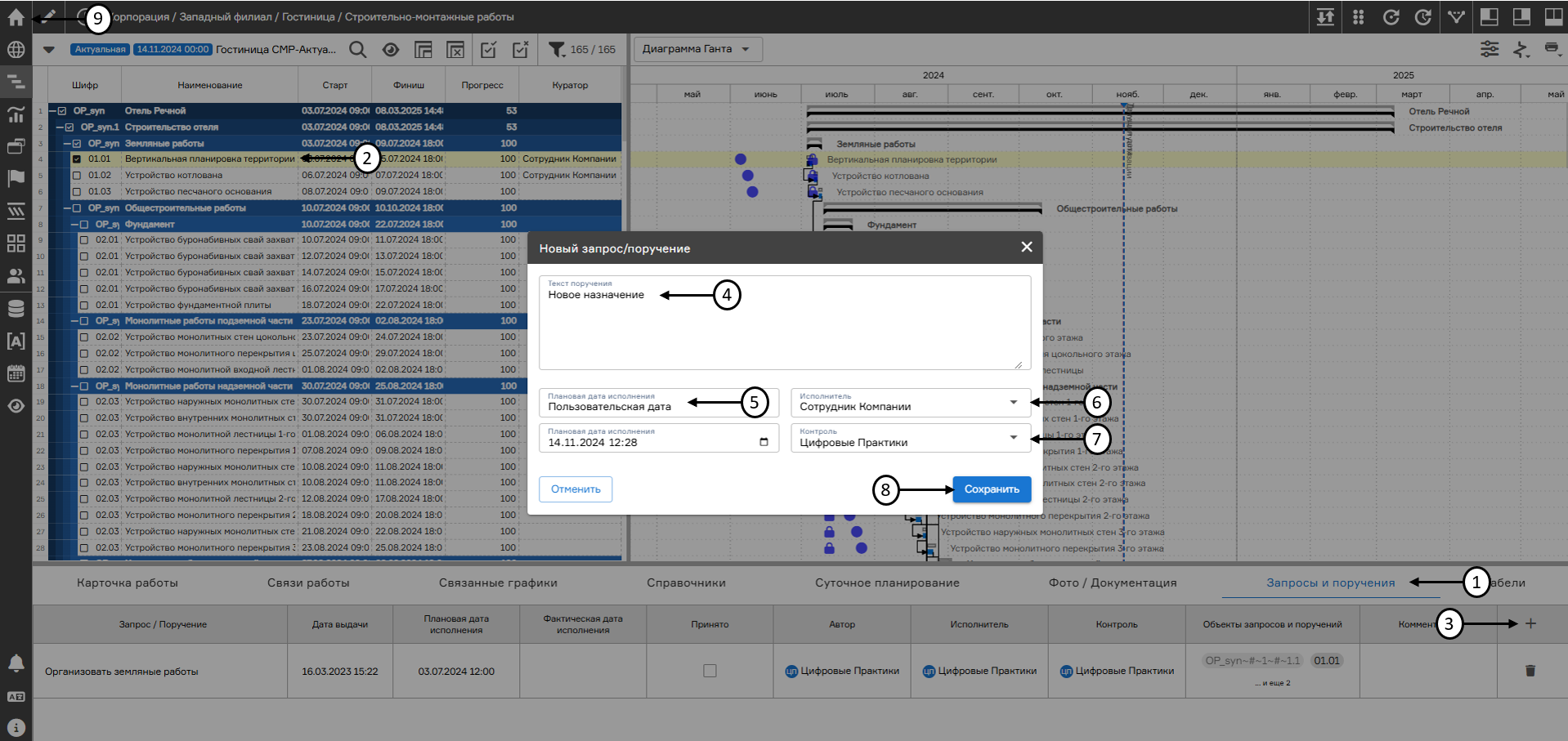Open 'Гостиница' in the breadcrumb
Screen dimensions: 1568x741
point(308,17)
